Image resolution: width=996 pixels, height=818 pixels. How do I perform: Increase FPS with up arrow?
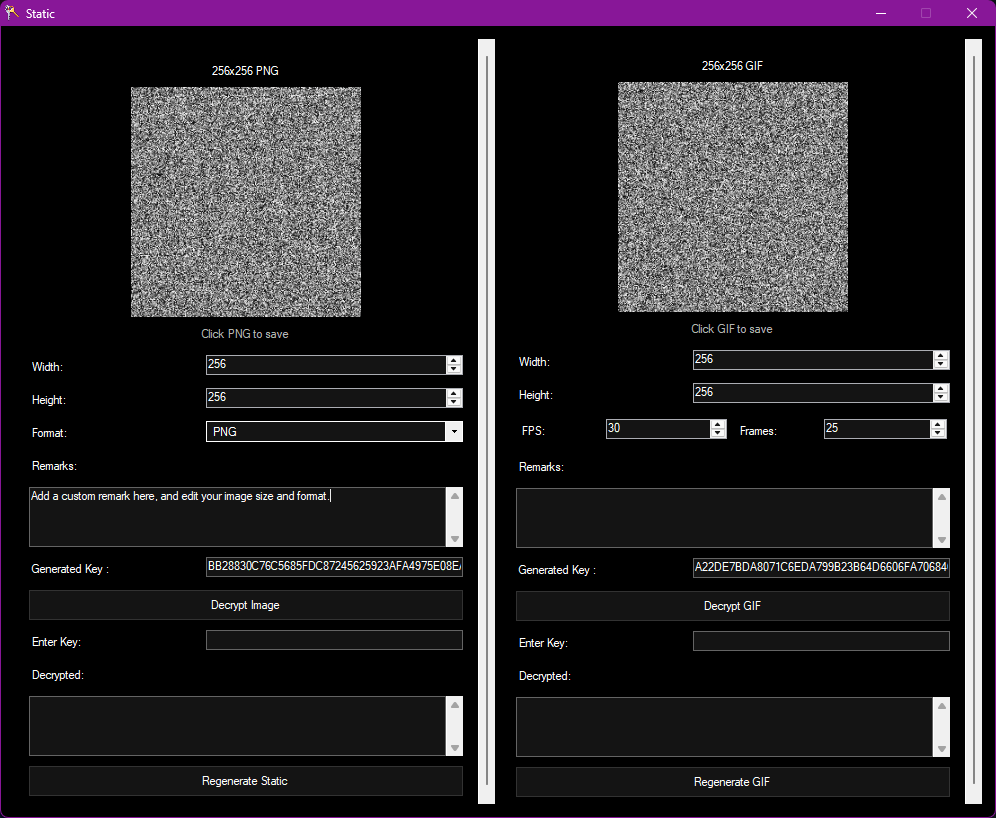point(718,424)
